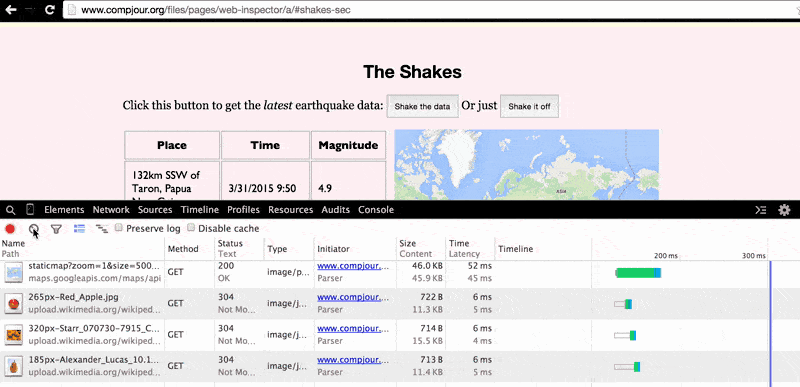Enable the Disable cache checkbox
Image resolution: width=800 pixels, height=387 pixels.
click(x=191, y=228)
